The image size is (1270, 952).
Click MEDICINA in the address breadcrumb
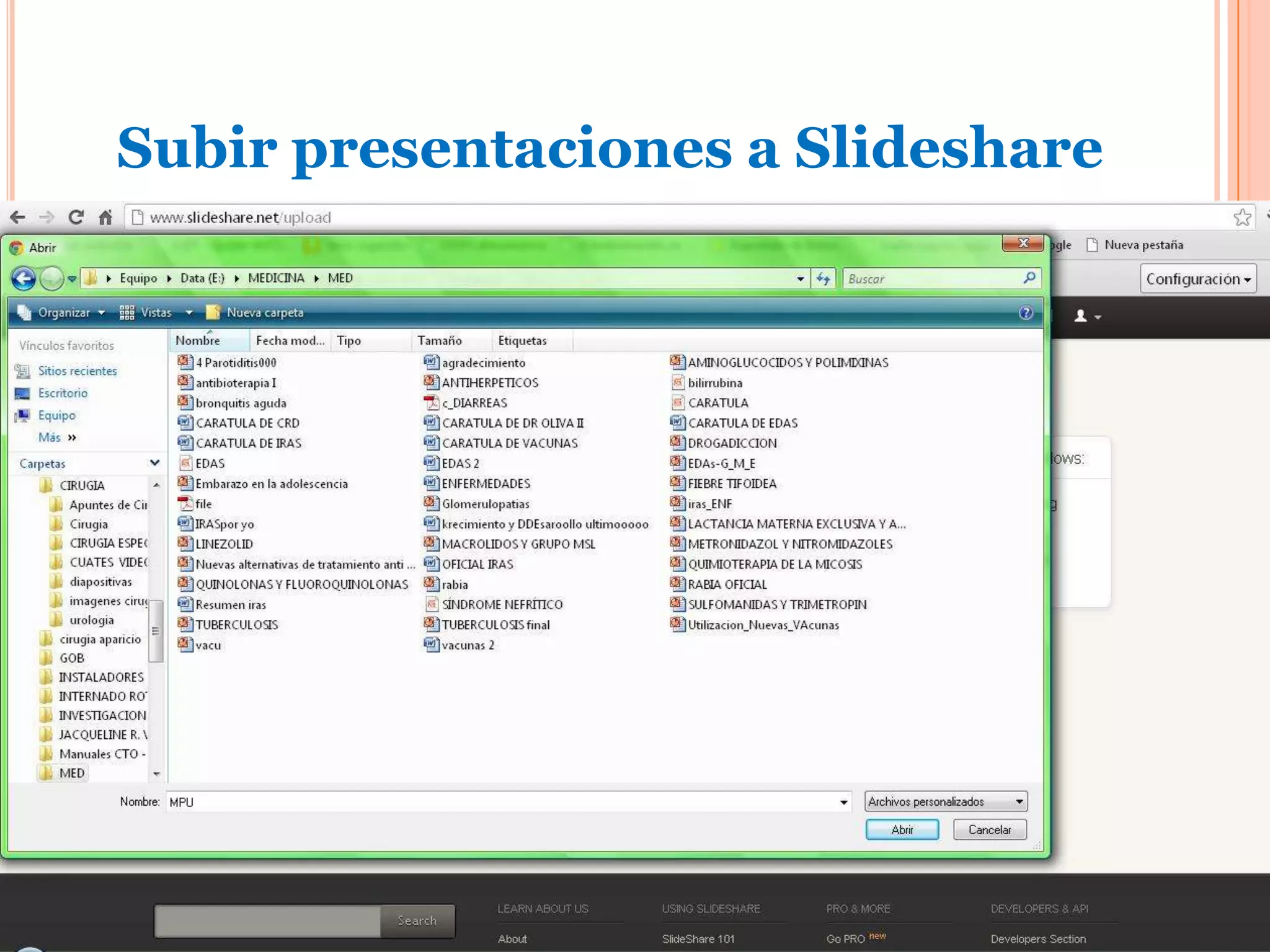pos(276,278)
